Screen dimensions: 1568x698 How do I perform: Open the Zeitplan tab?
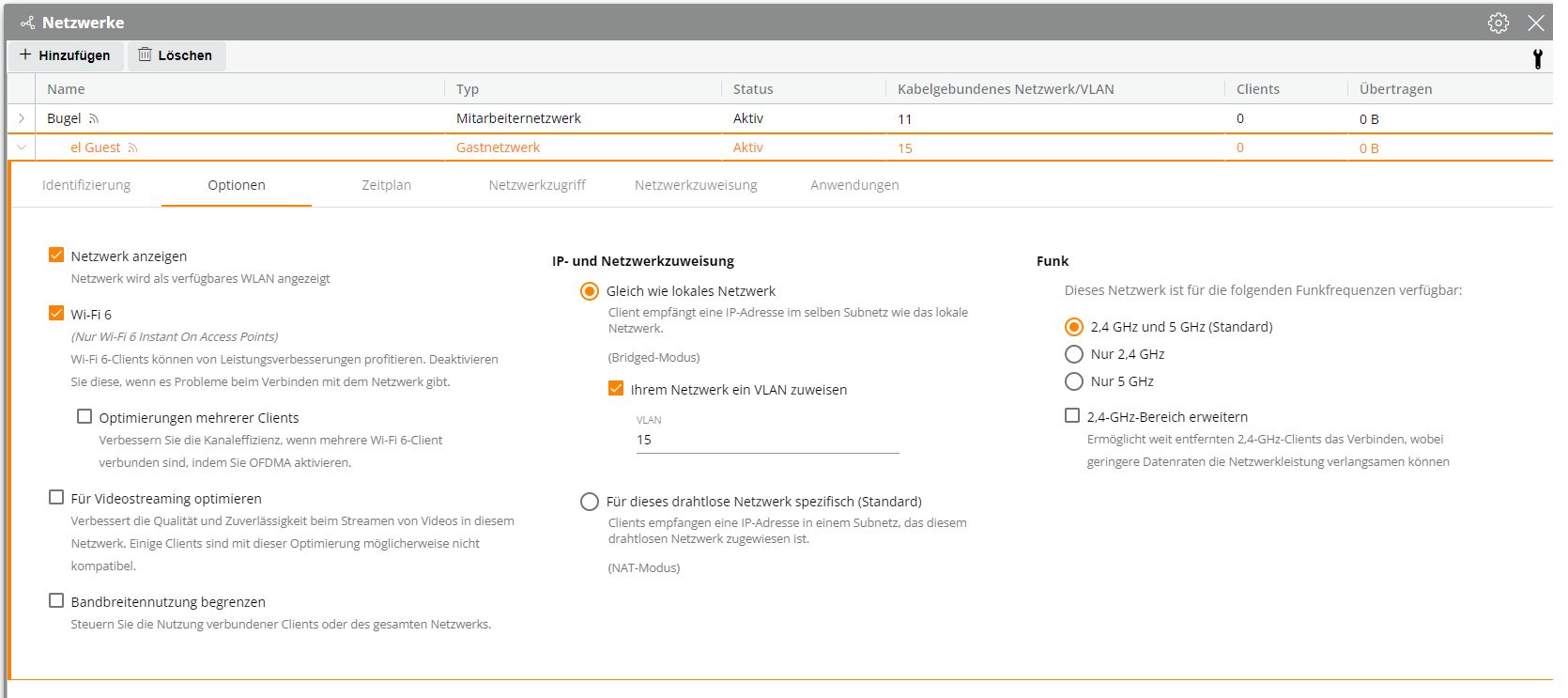click(x=387, y=185)
